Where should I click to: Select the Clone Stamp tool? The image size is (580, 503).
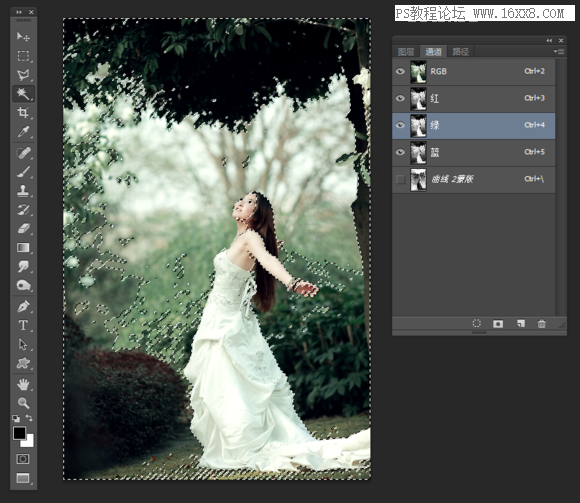[23, 190]
